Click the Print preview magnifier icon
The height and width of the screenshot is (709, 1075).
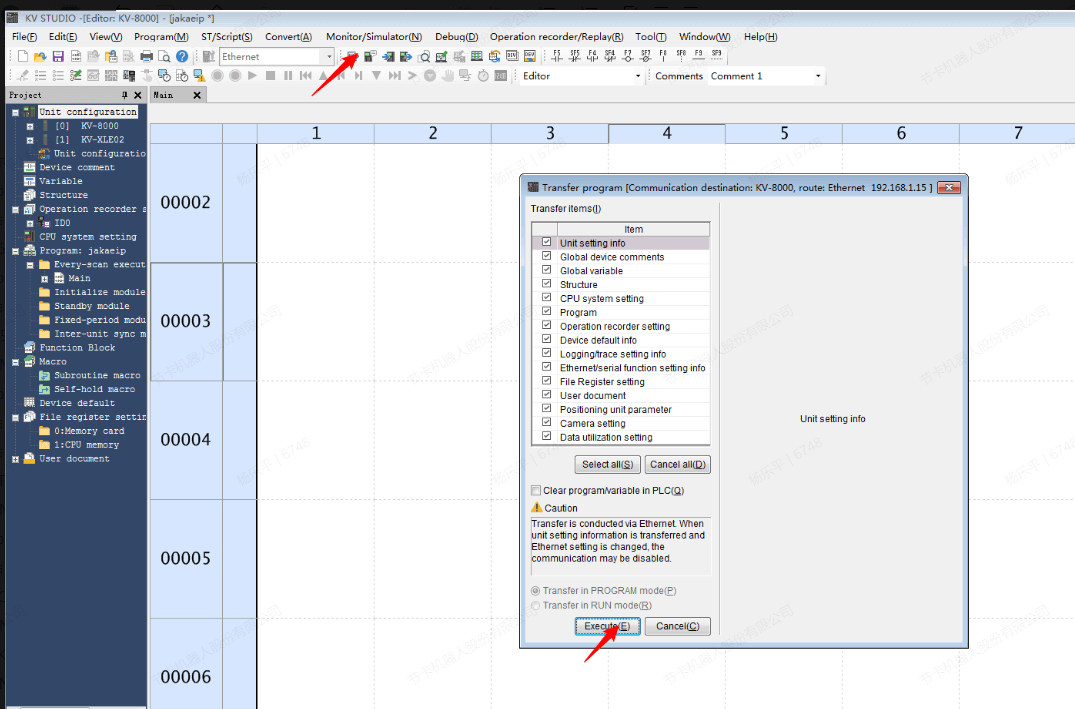point(164,57)
